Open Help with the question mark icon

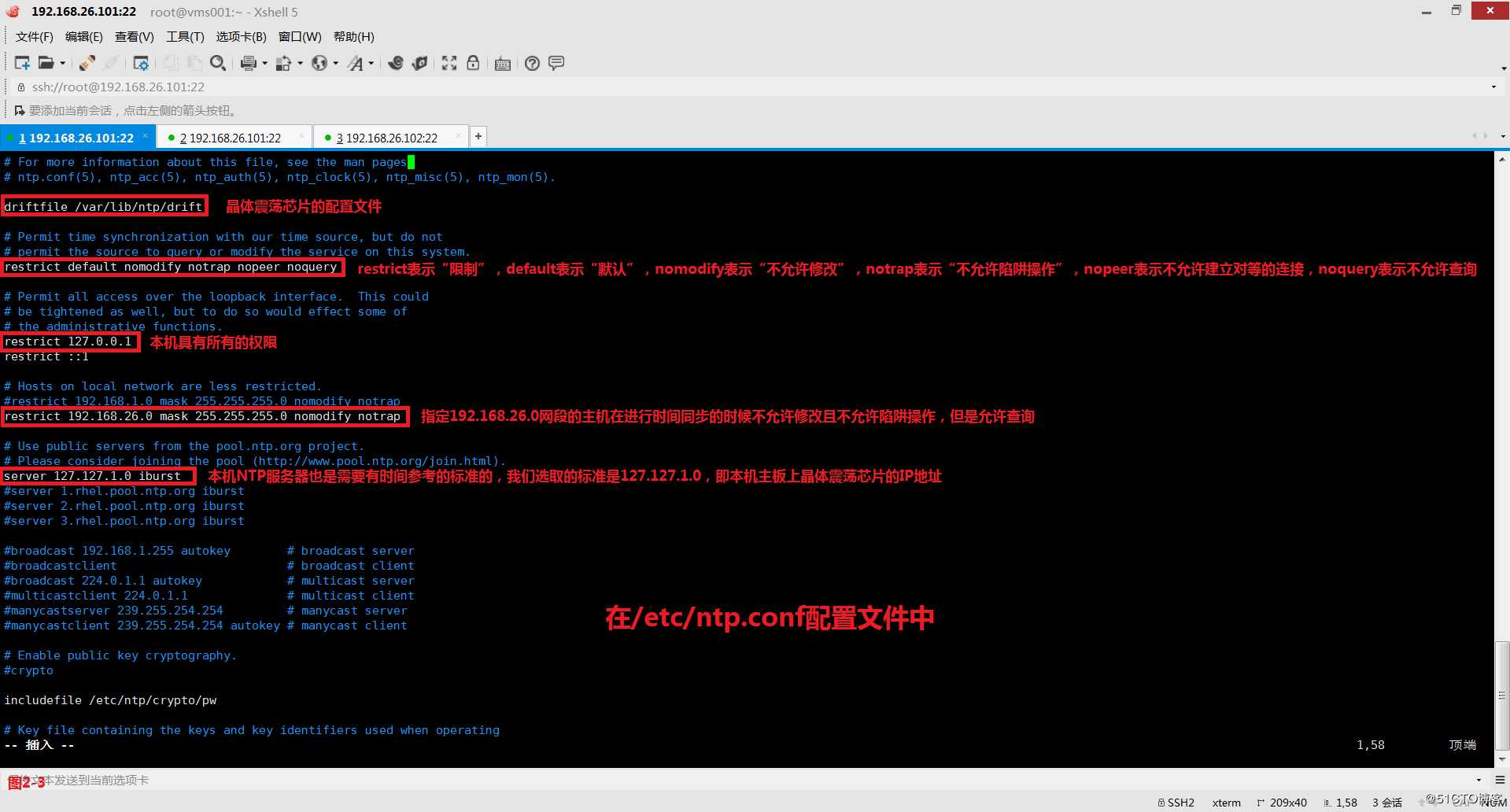point(533,63)
